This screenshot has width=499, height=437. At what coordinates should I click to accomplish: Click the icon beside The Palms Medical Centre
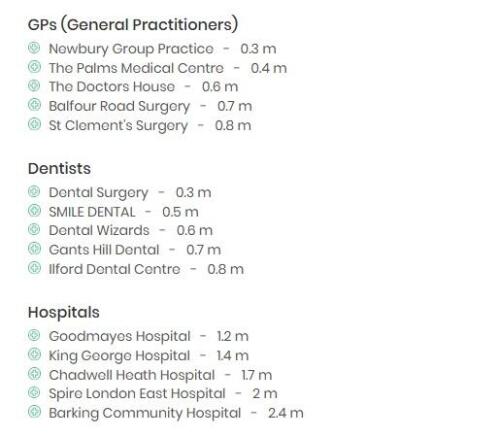34,67
